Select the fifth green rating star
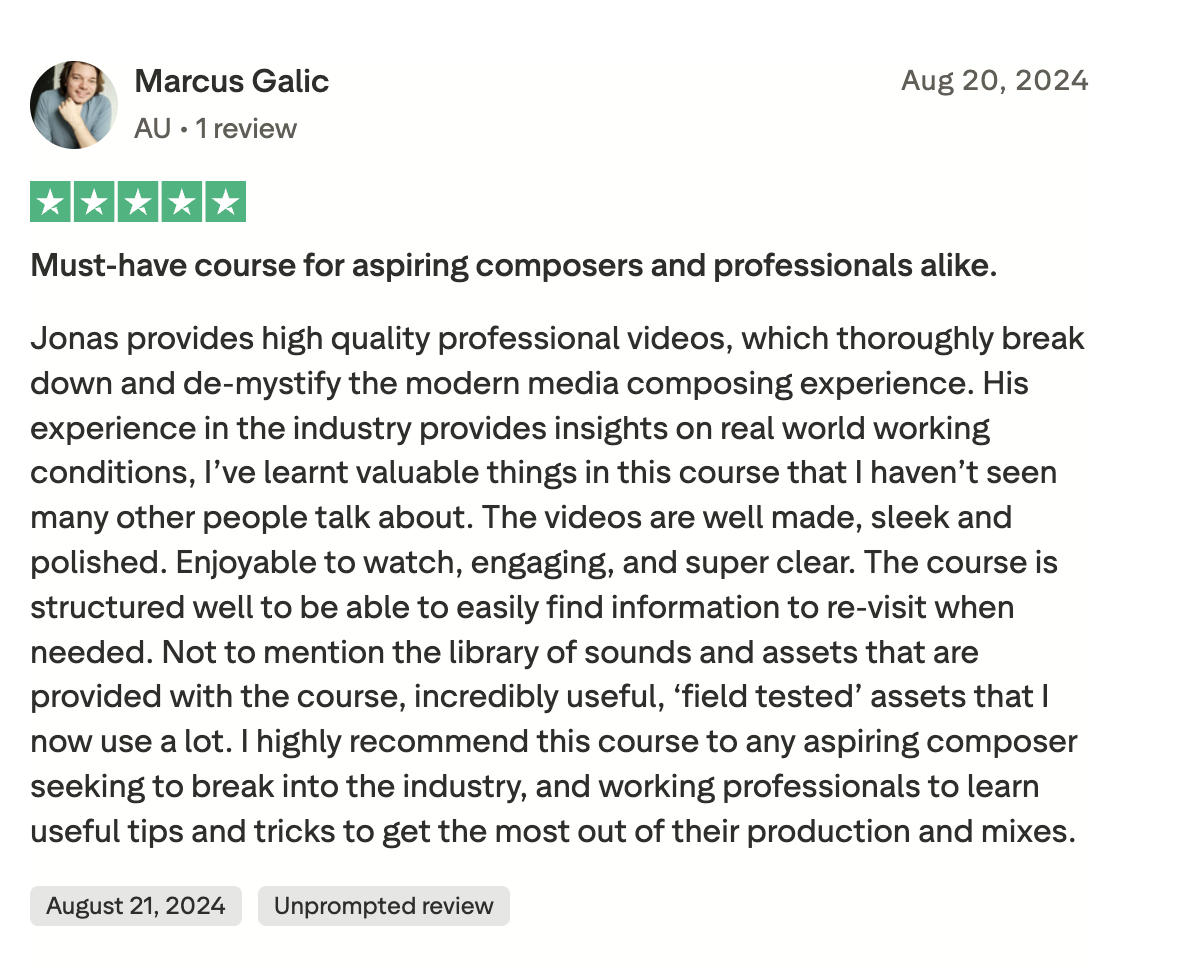 tap(226, 203)
